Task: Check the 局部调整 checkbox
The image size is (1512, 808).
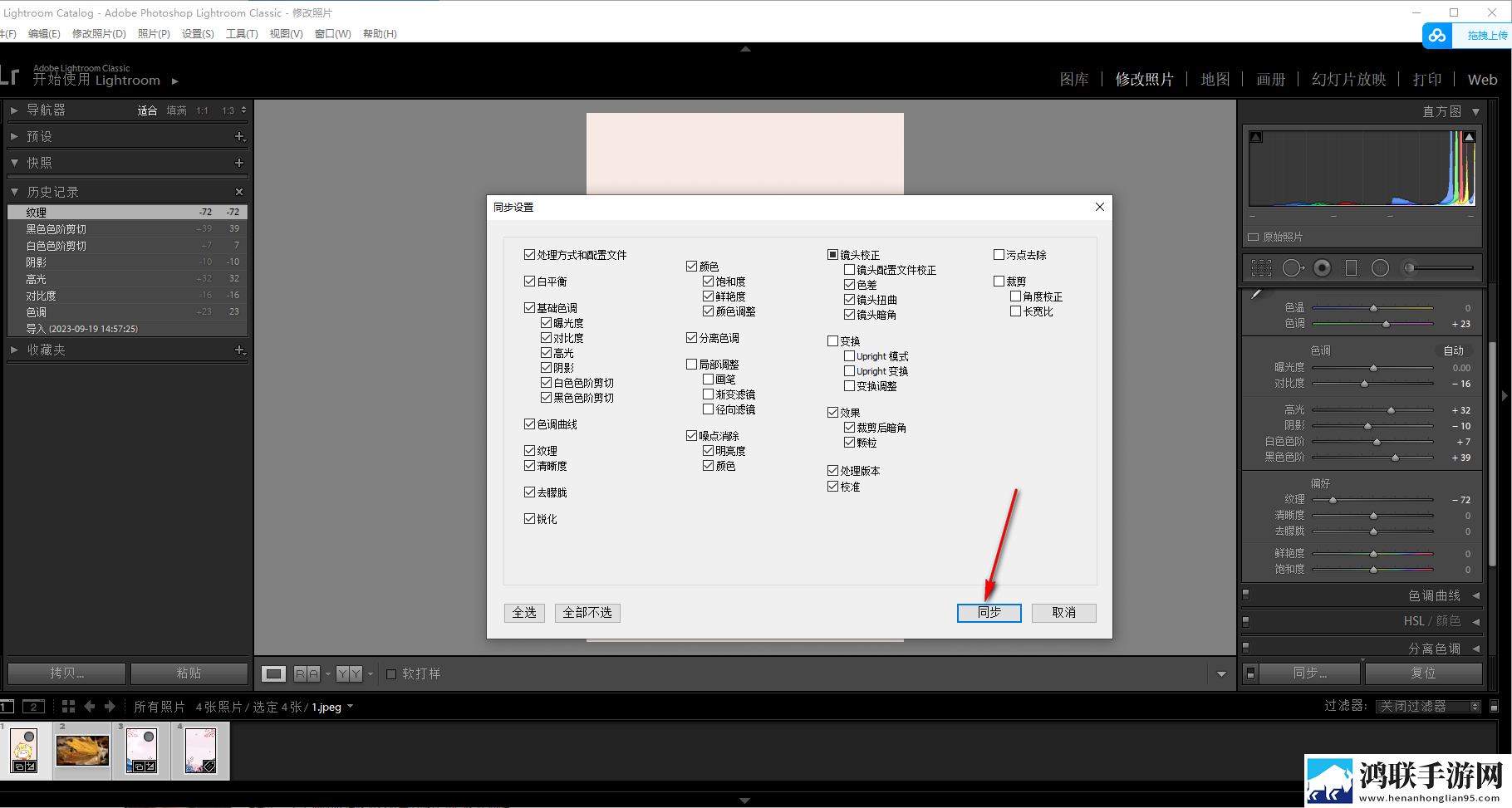Action: click(x=691, y=364)
